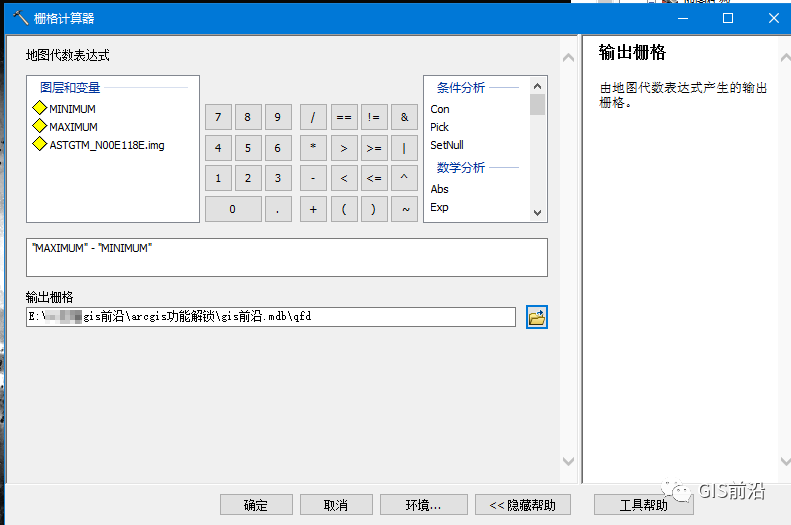The image size is (791, 525).
Task: Click the - subtraction button
Action: [313, 178]
